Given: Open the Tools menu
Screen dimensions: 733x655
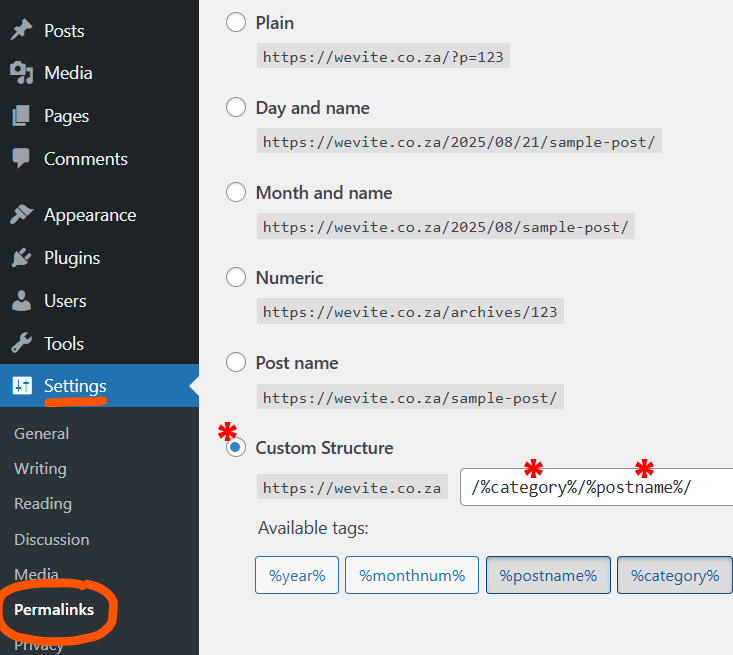Looking at the screenshot, I should click(x=64, y=344).
